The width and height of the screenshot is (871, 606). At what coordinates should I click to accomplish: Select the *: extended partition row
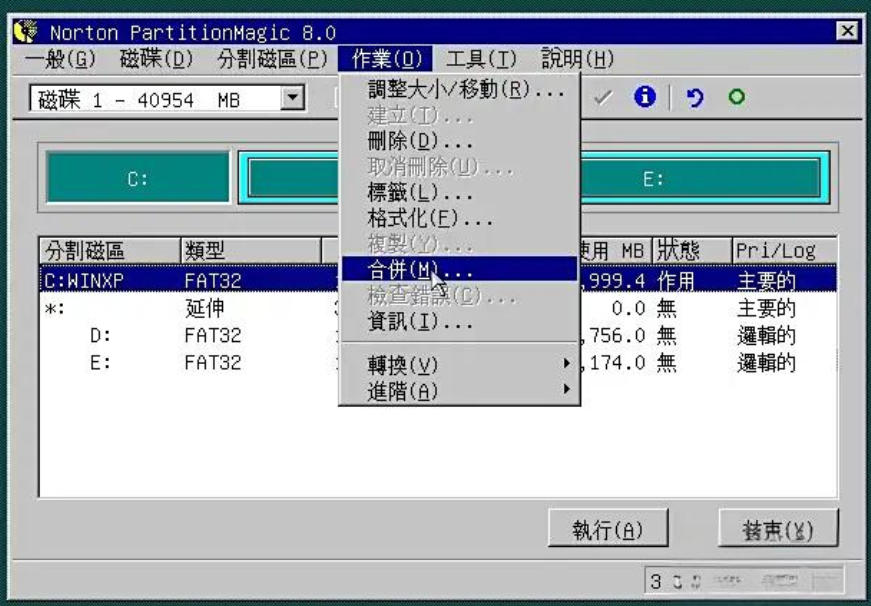(x=438, y=308)
